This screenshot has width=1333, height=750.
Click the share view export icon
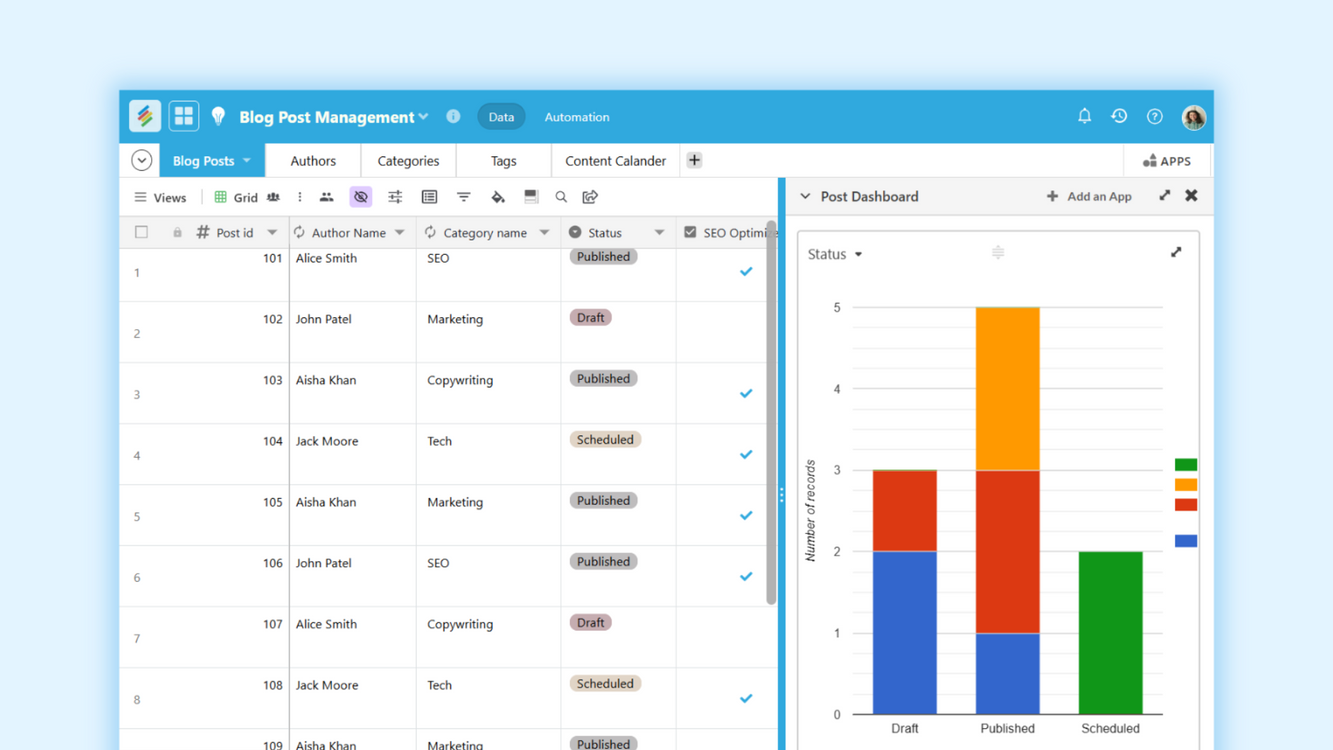click(590, 197)
